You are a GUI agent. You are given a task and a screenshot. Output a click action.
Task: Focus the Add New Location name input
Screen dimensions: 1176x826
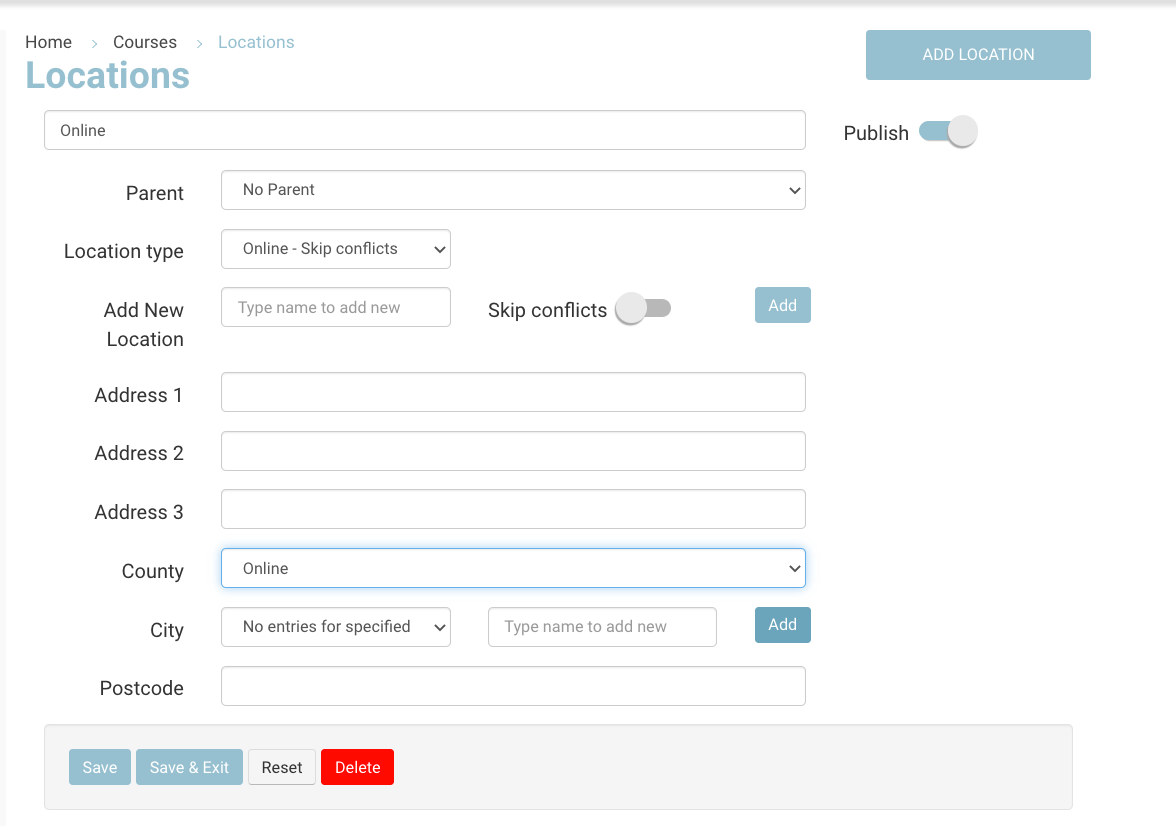[336, 308]
